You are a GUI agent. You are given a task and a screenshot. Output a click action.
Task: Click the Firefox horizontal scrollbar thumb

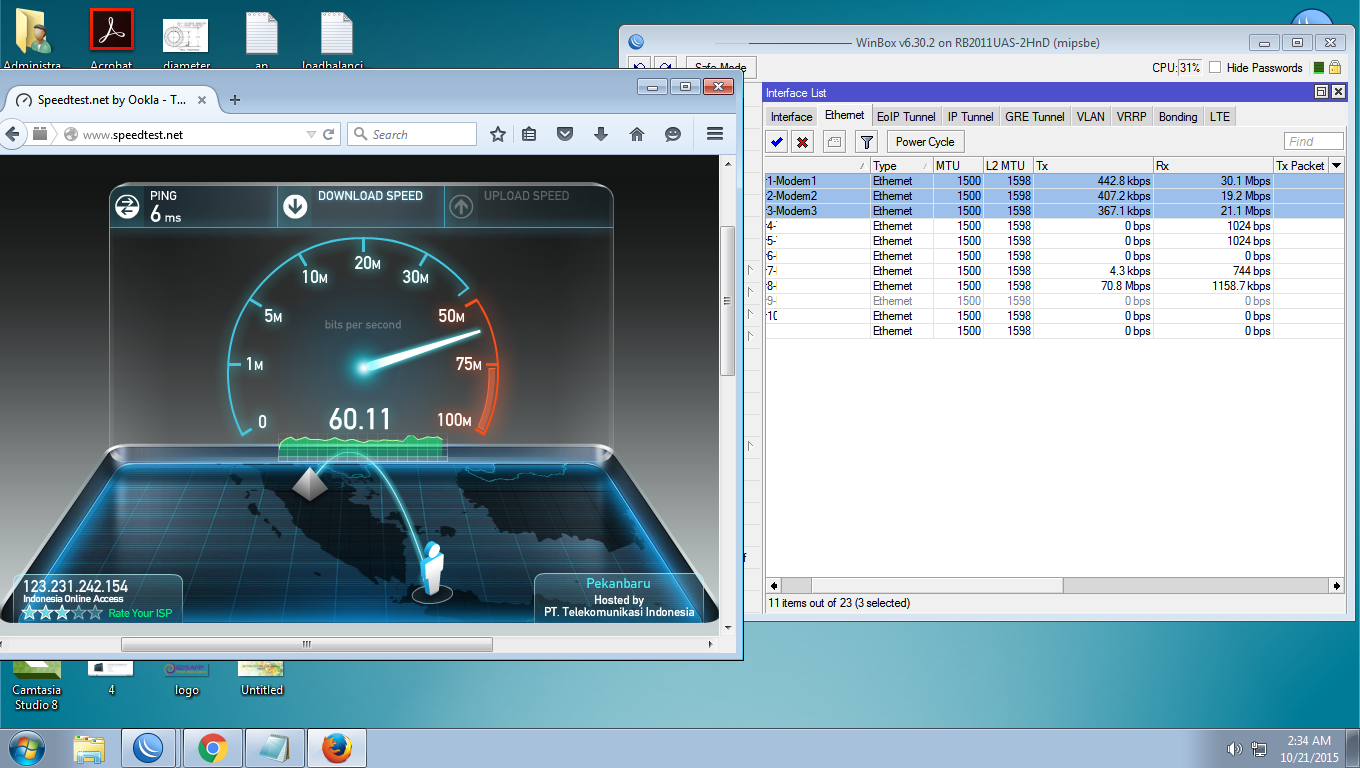click(x=307, y=644)
